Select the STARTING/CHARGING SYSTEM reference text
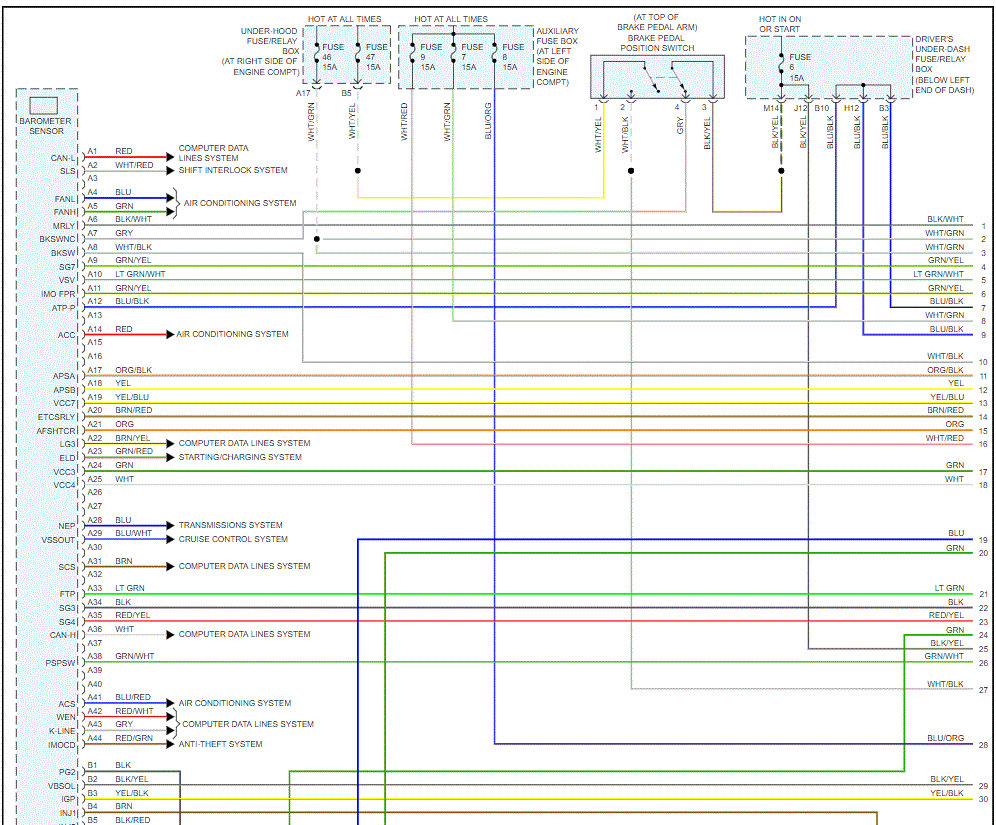996x825 pixels. [x=240, y=457]
